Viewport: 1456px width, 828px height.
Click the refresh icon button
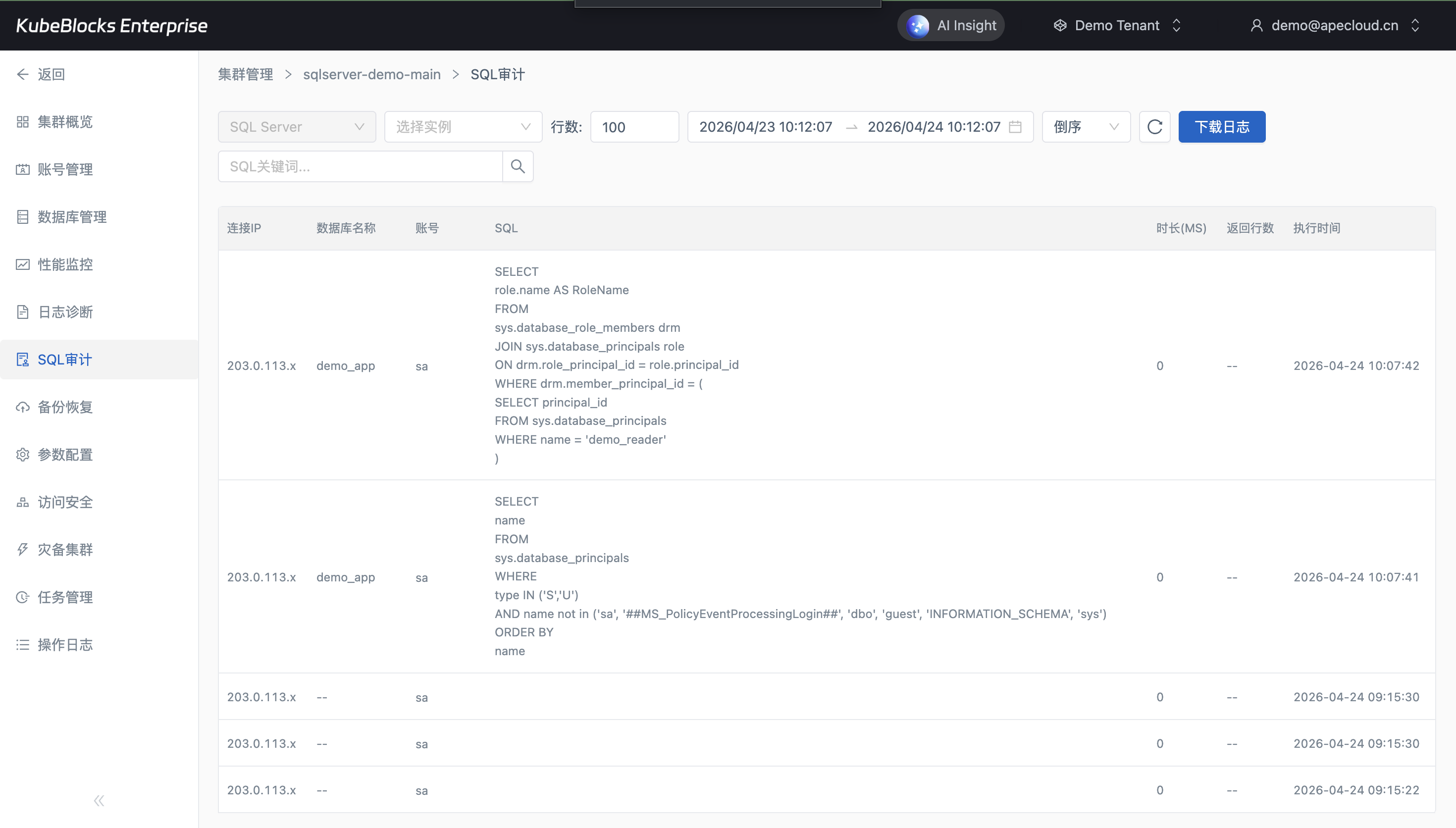coord(1154,126)
